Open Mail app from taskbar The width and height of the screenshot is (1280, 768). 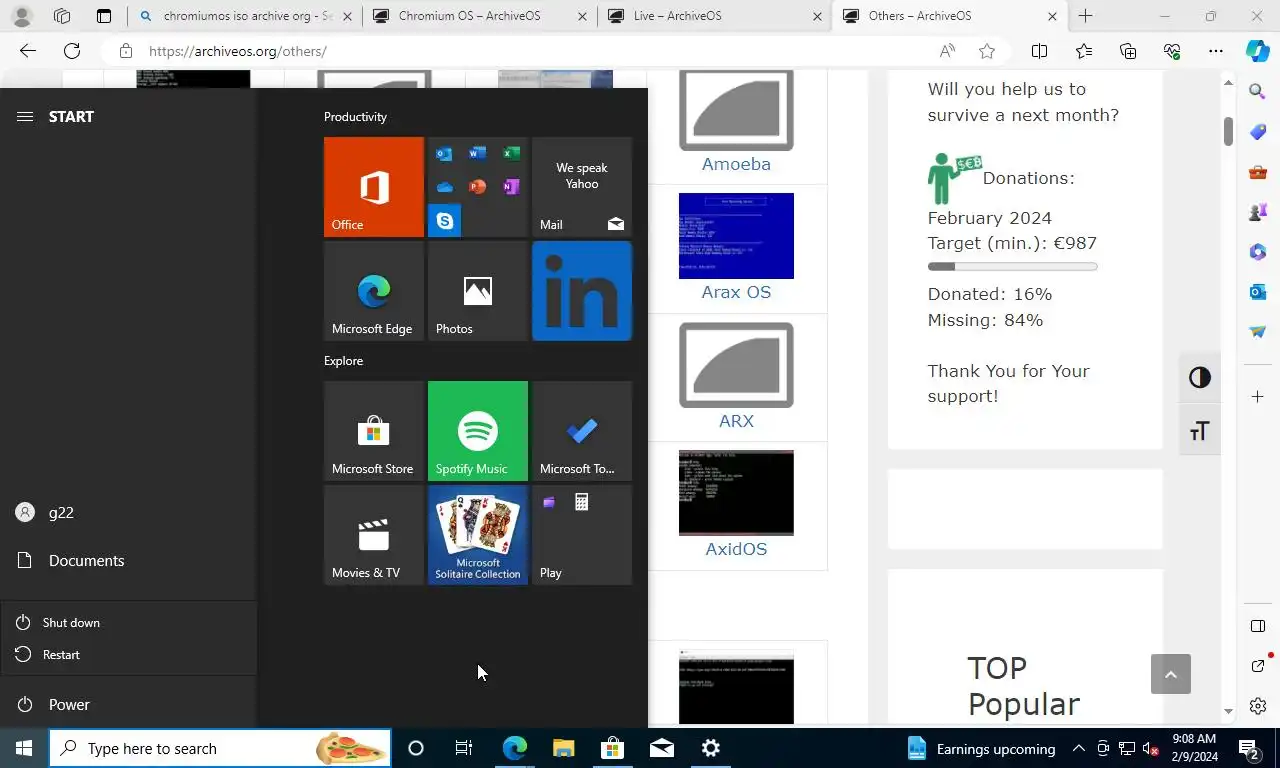661,748
